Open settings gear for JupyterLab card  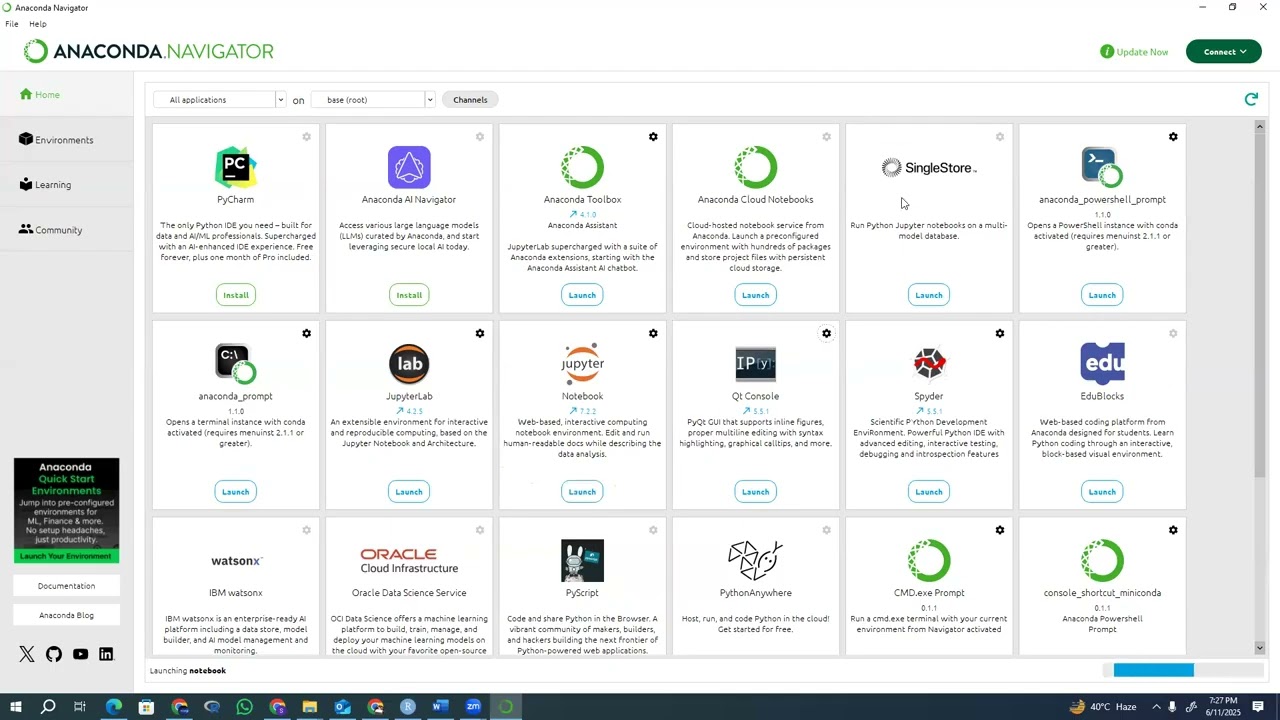[x=480, y=334]
